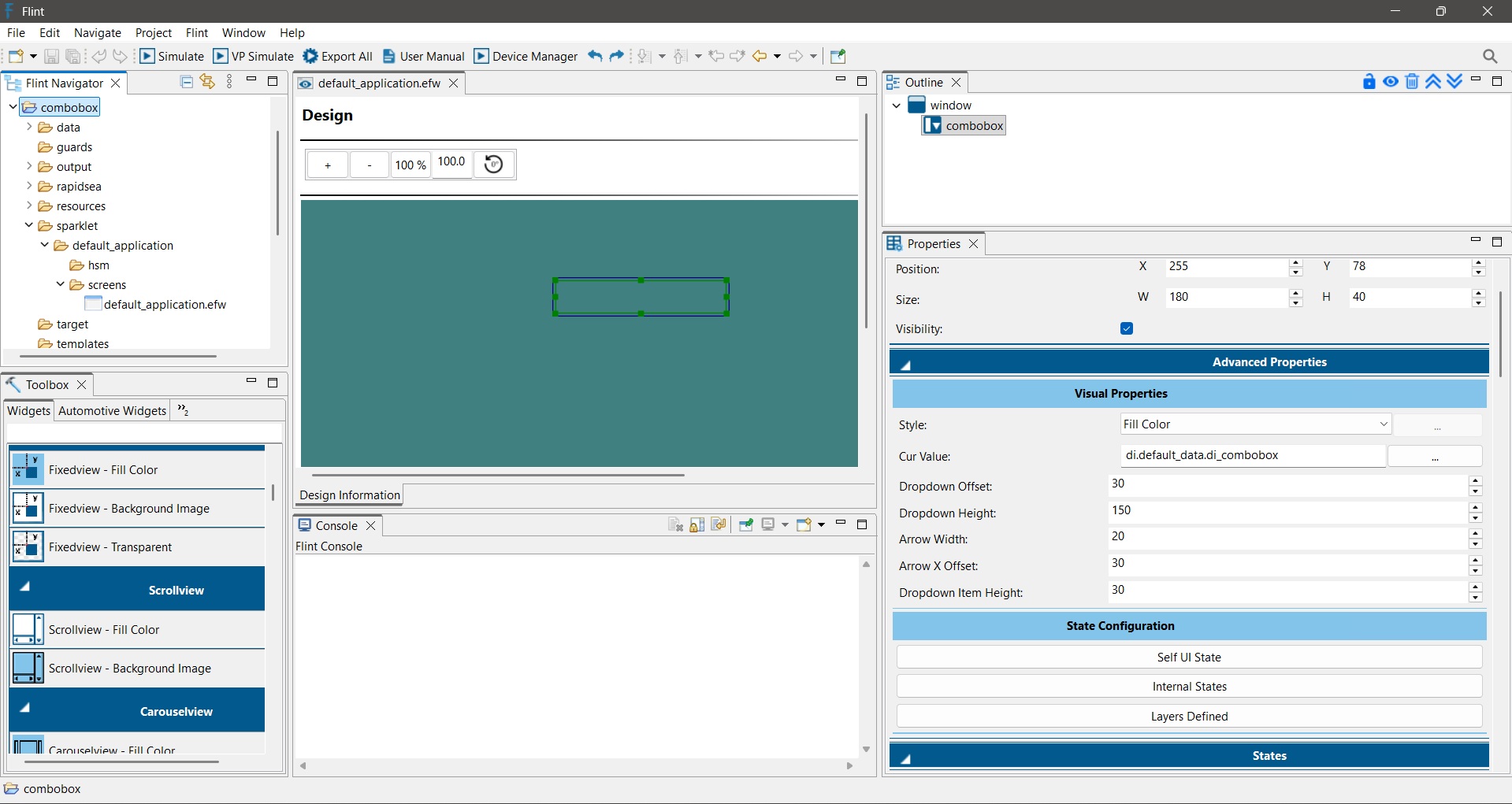The height and width of the screenshot is (804, 1512).
Task: Toggle the Visibility checkbox
Action: tap(1127, 329)
